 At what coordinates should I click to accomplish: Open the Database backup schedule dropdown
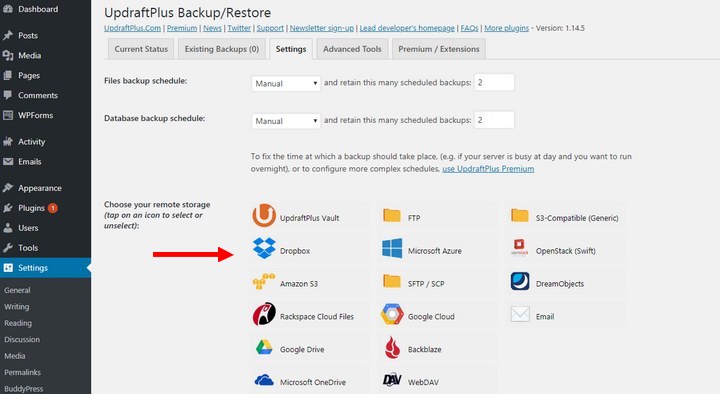(286, 121)
